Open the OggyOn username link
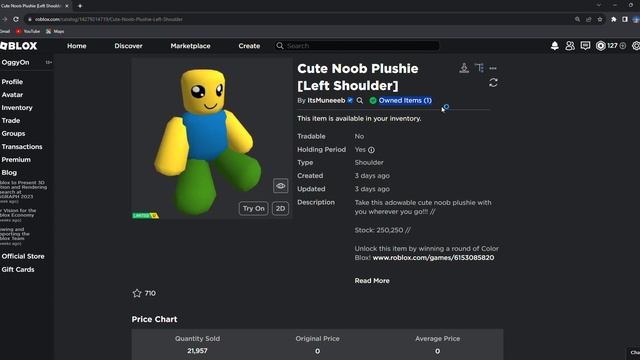 (16, 62)
